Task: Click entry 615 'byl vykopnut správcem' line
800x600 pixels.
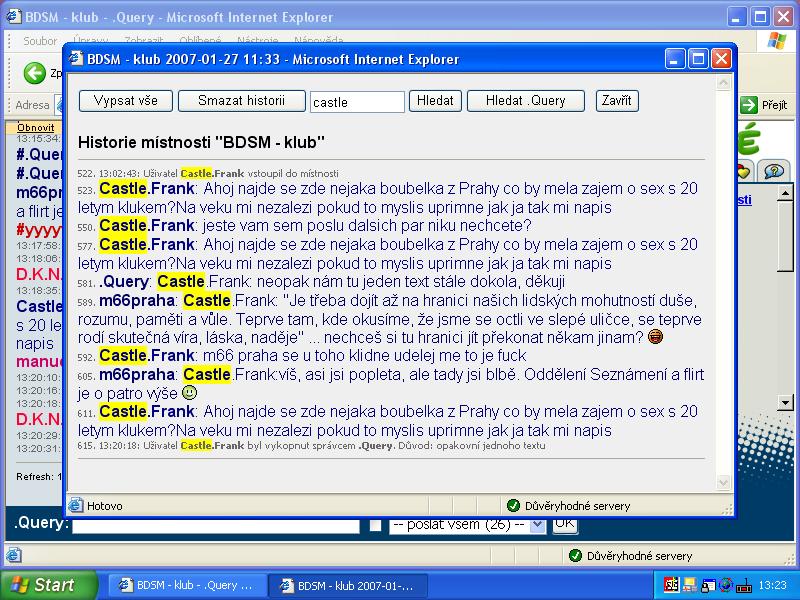Action: [x=311, y=445]
